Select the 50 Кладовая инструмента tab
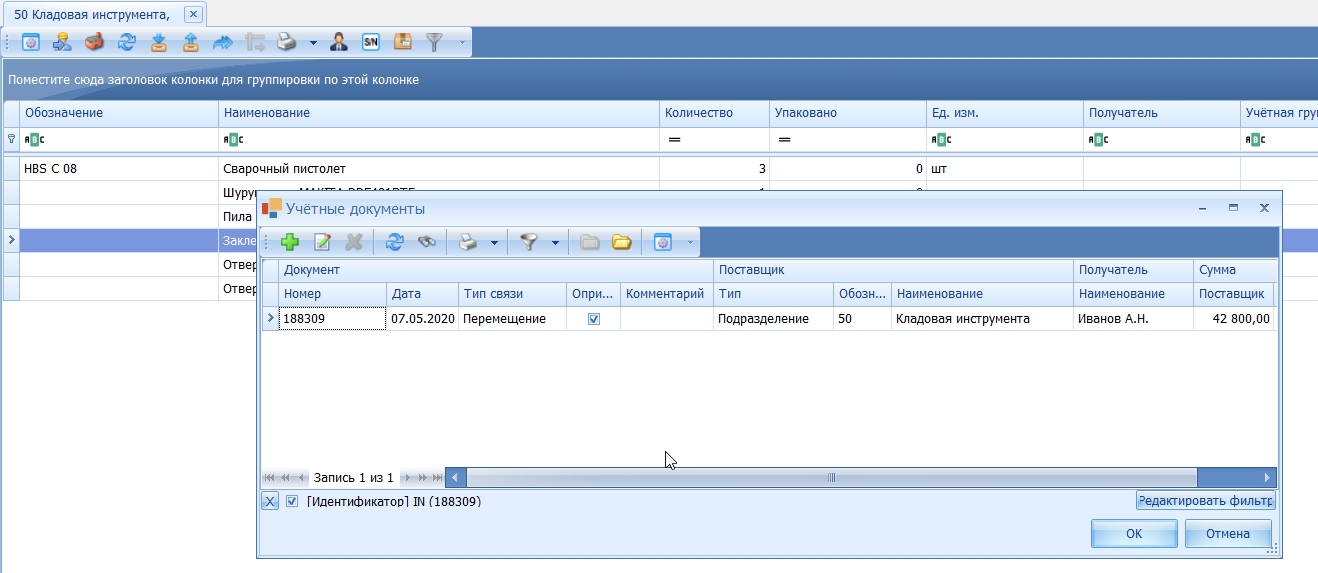1318x573 pixels. click(91, 14)
